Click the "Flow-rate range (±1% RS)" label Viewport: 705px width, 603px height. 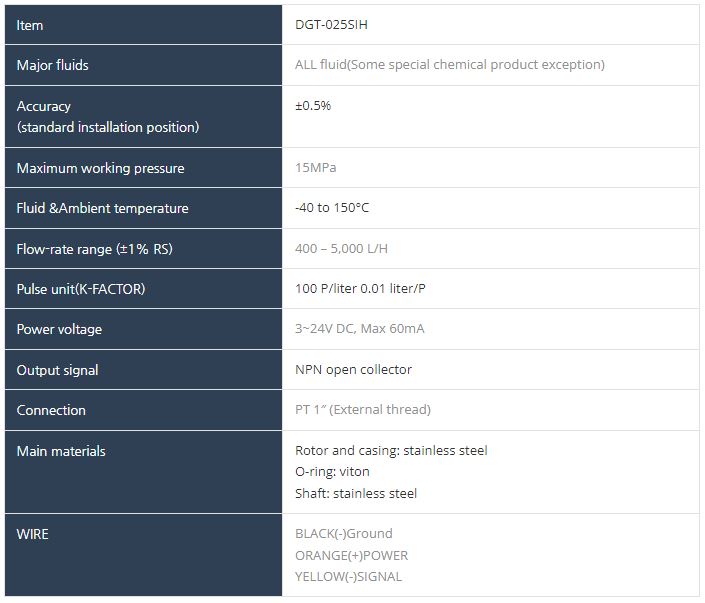(x=95, y=249)
